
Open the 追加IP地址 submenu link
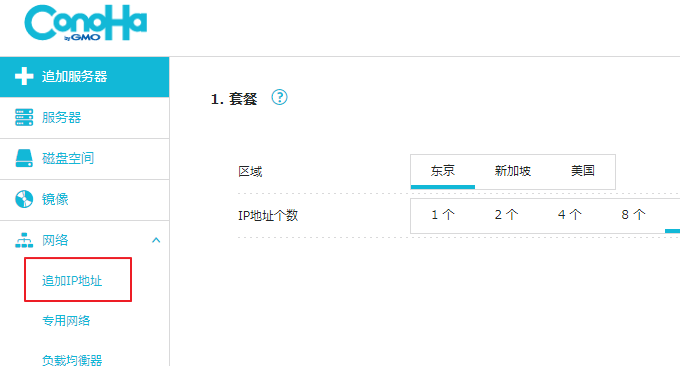pos(72,281)
